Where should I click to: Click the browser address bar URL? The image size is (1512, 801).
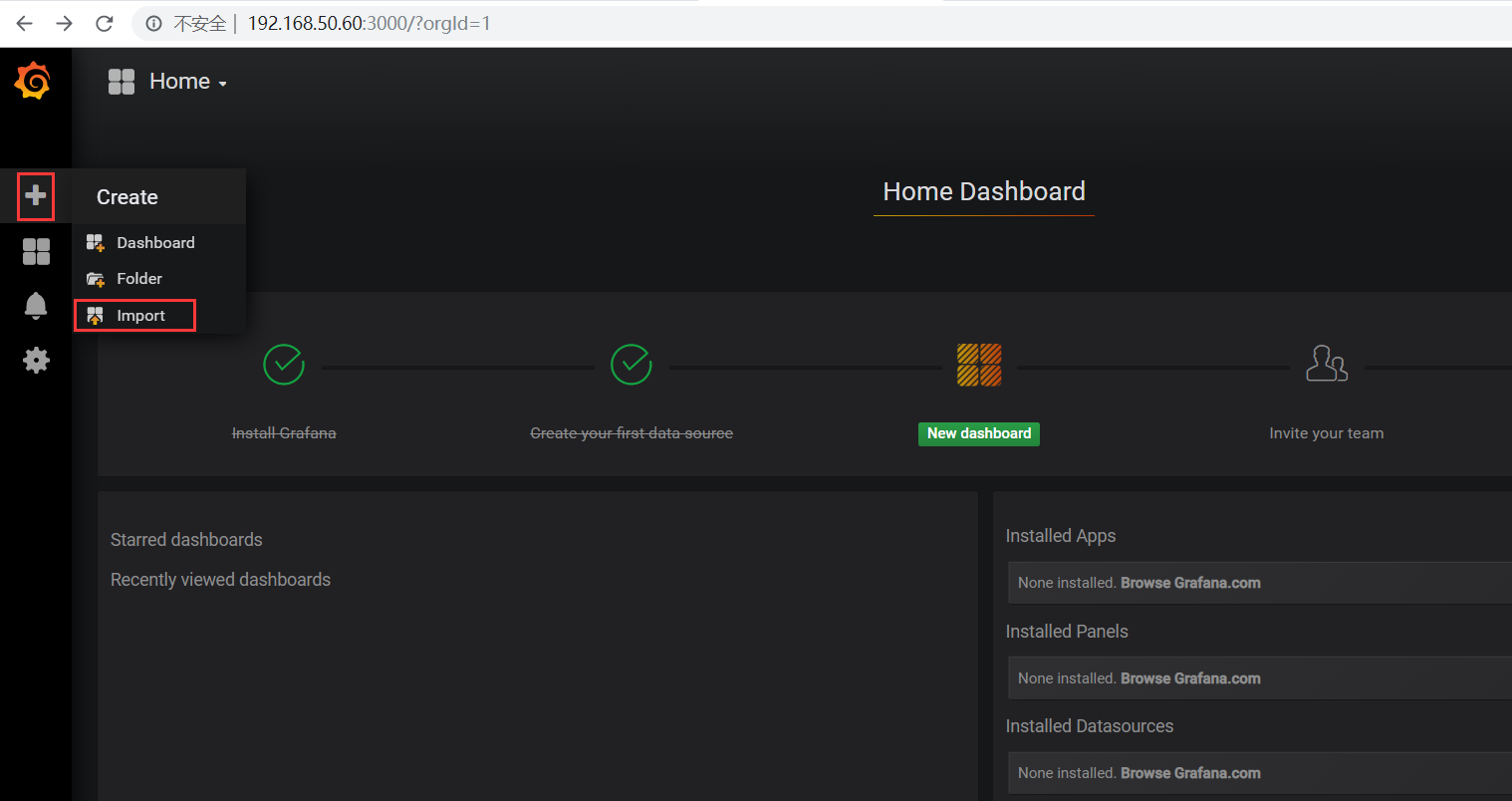370,23
